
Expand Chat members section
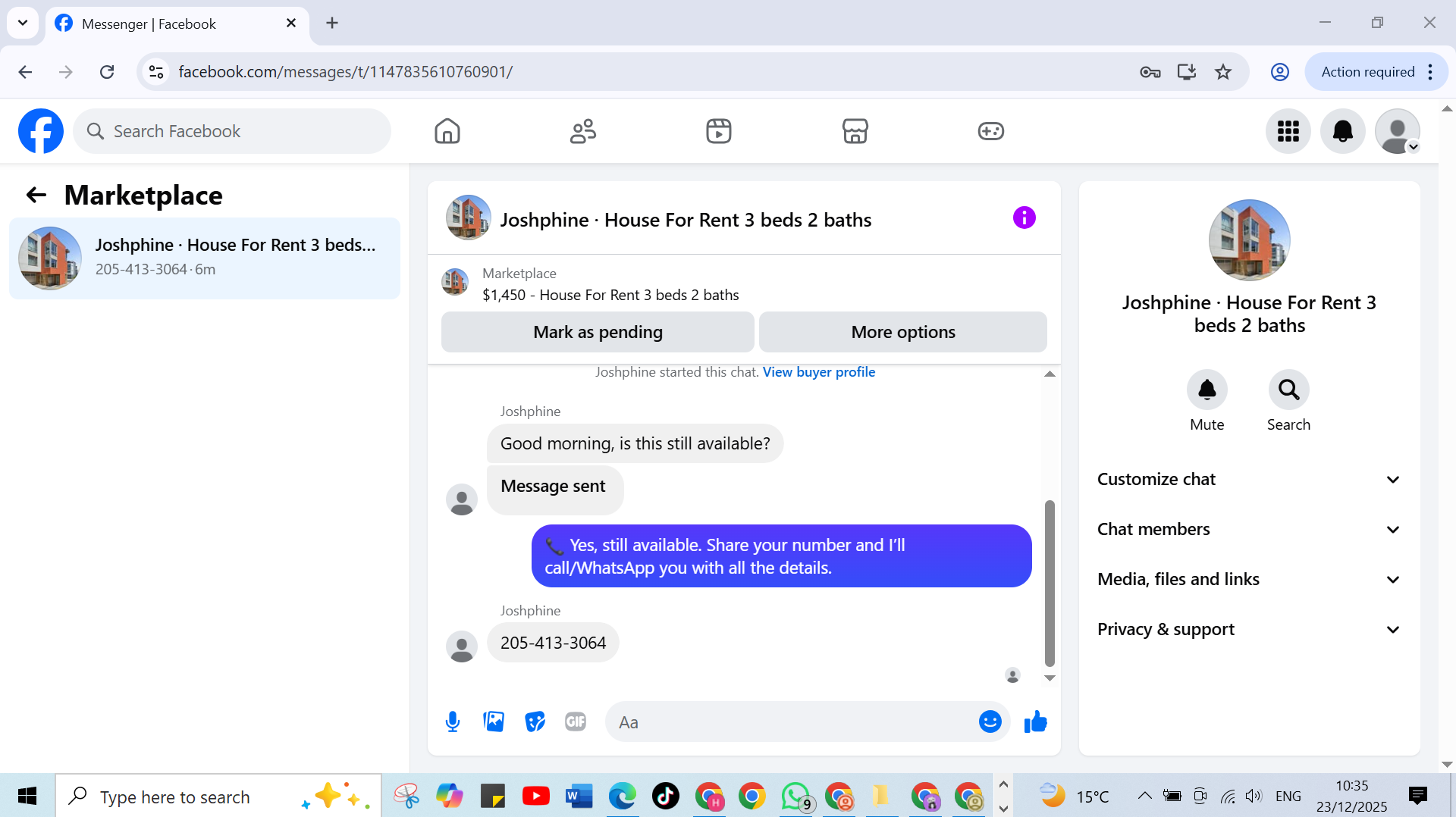[x=1249, y=530]
